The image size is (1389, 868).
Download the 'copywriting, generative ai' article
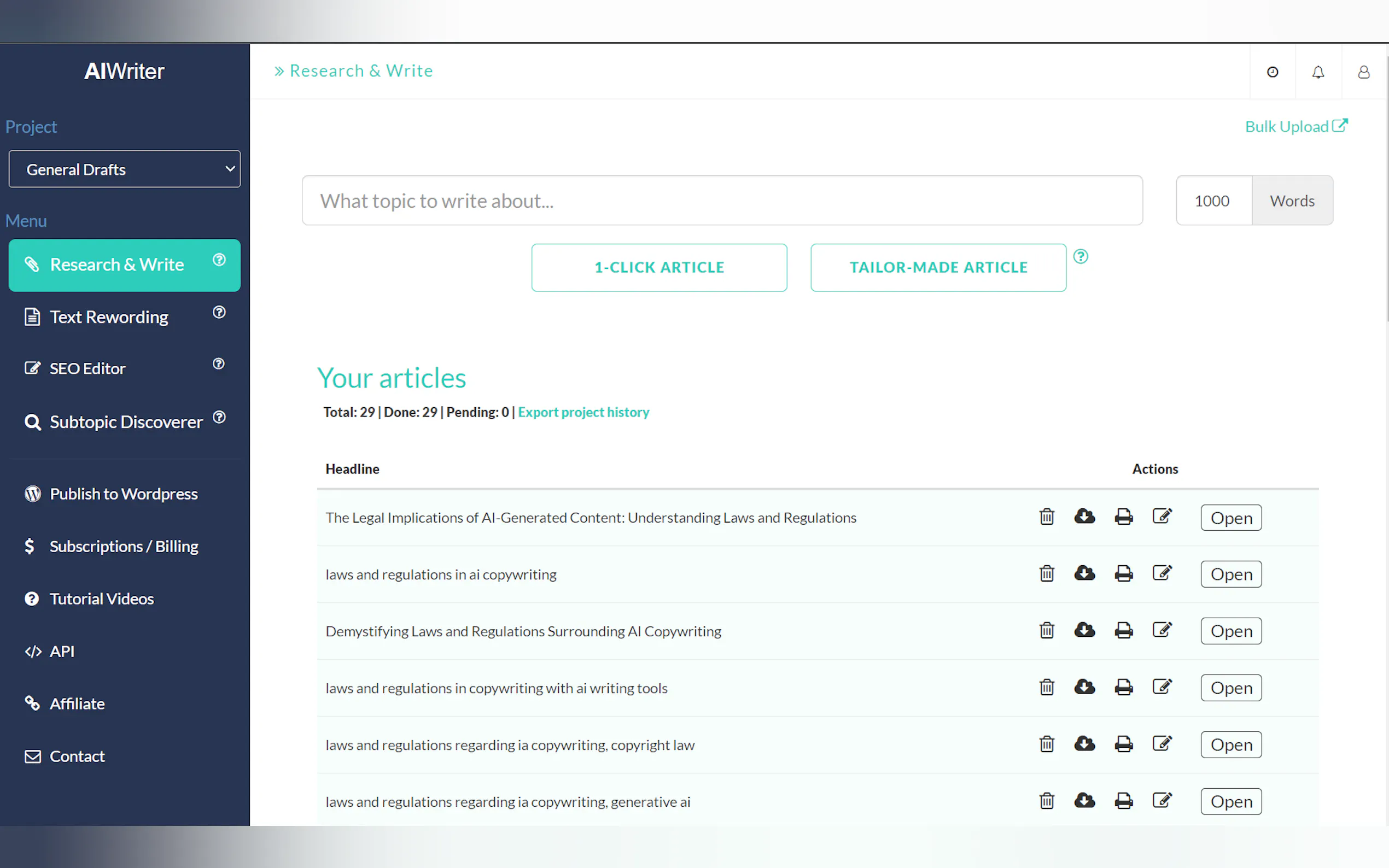1084,801
